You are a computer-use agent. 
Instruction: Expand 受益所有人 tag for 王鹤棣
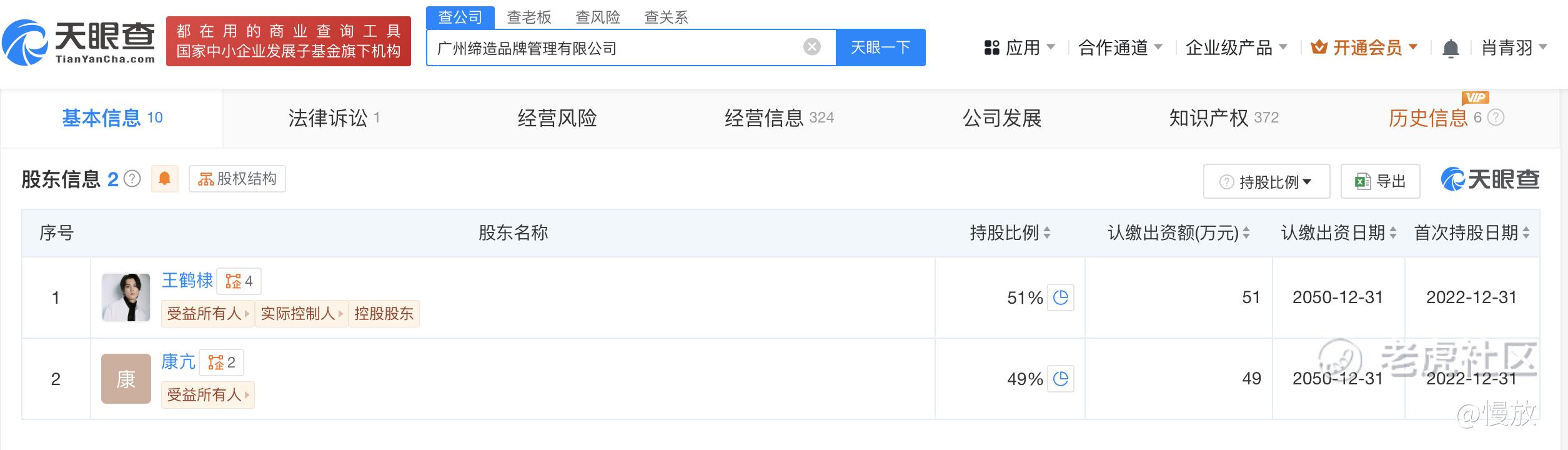coord(208,314)
